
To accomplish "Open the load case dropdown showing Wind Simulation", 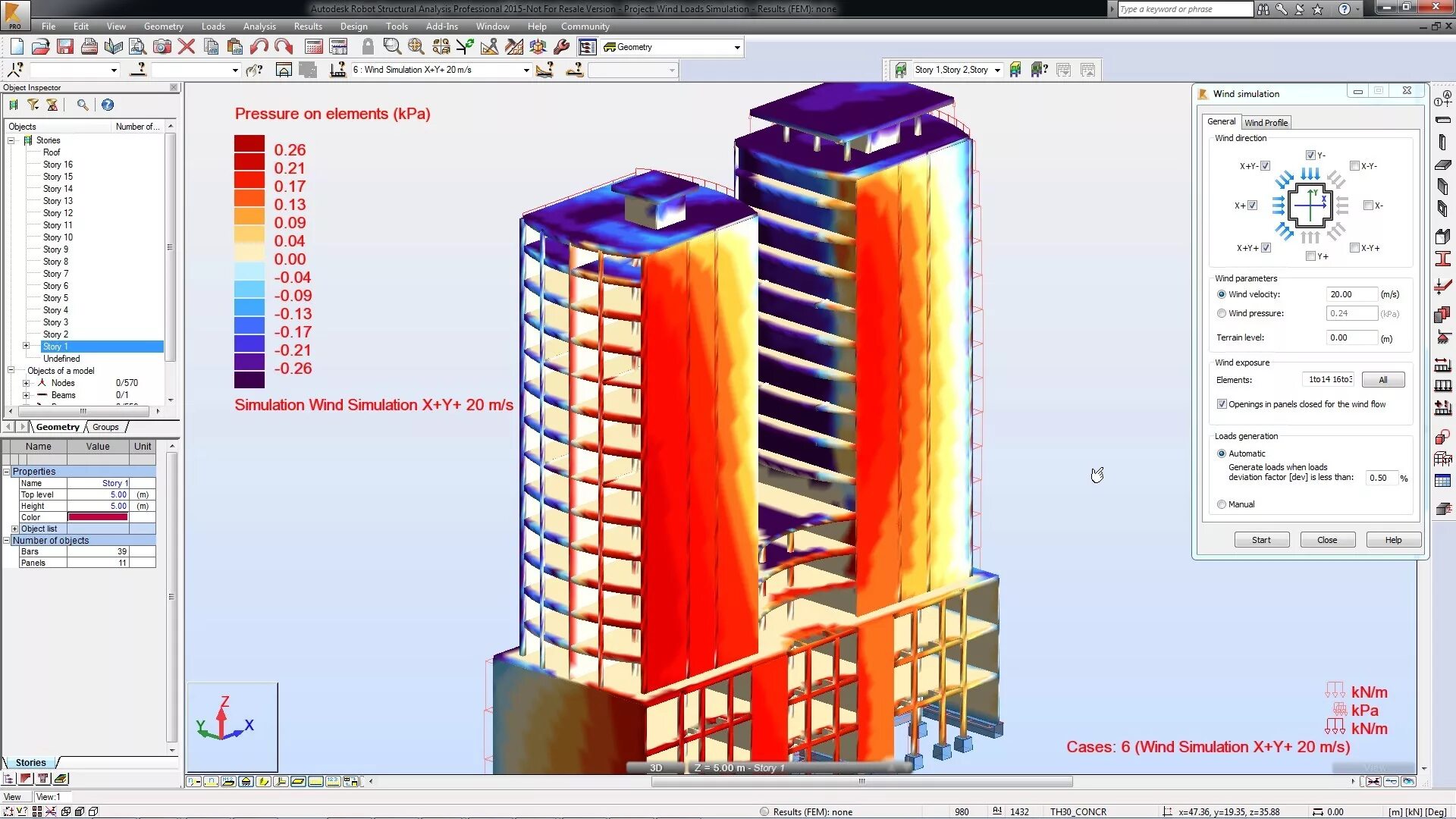I will [528, 69].
